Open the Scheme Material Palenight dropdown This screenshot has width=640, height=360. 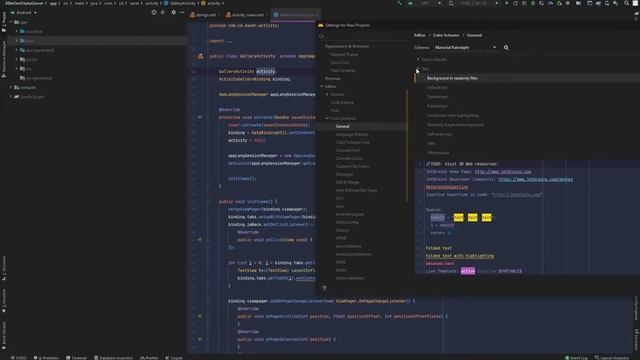coord(465,47)
